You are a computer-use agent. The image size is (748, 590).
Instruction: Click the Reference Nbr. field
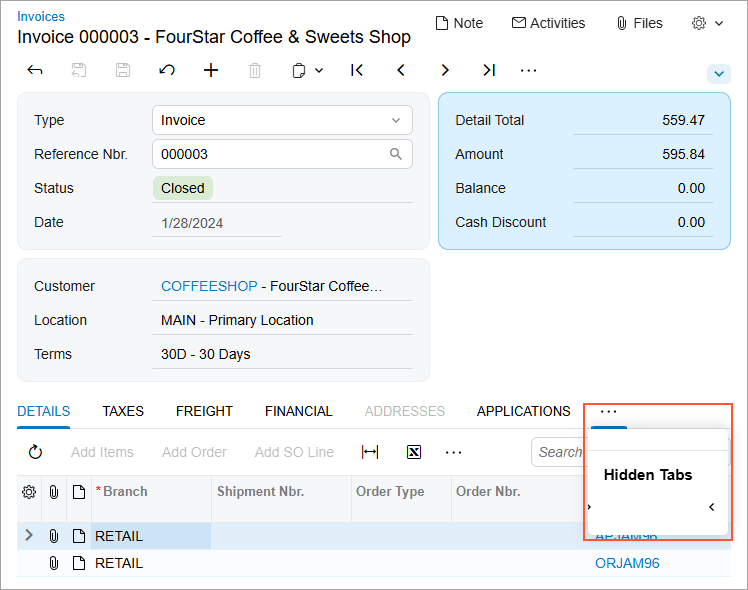click(x=272, y=154)
